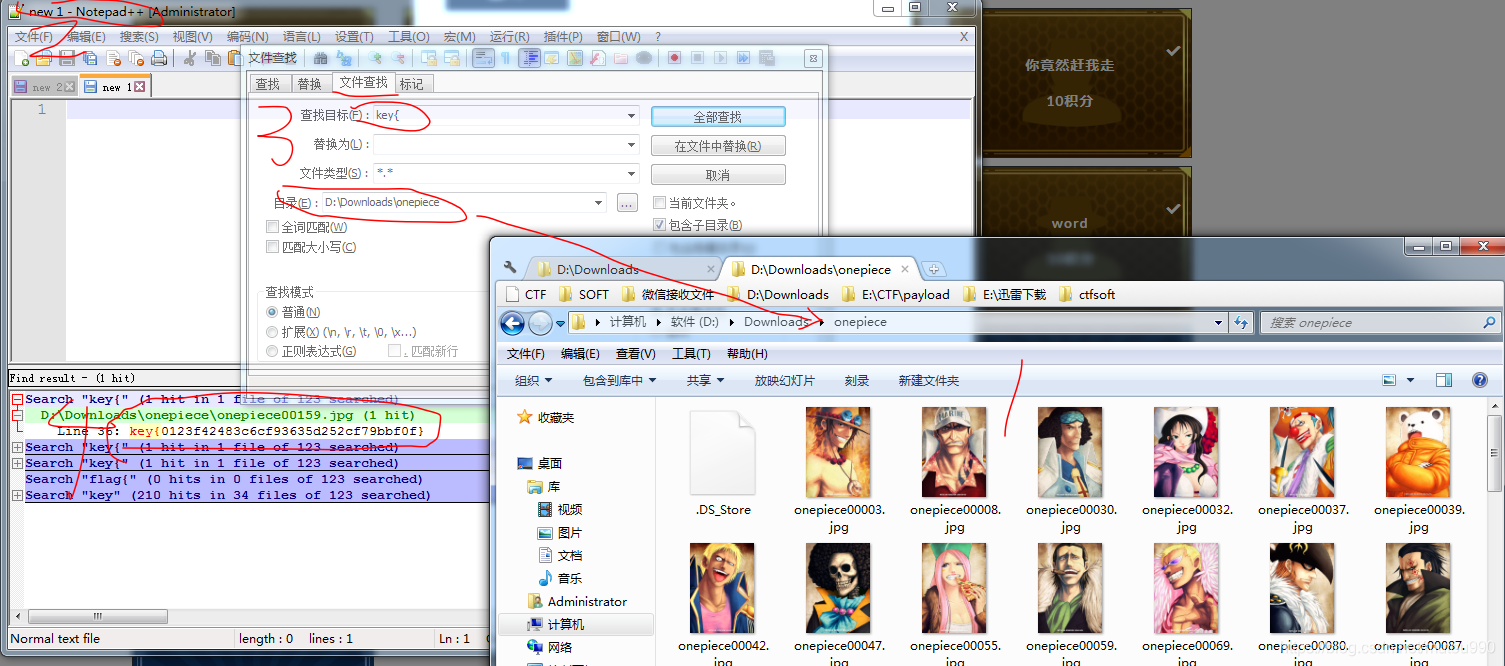1505x666 pixels.
Task: Close the new 2 document tab
Action: tap(70, 87)
